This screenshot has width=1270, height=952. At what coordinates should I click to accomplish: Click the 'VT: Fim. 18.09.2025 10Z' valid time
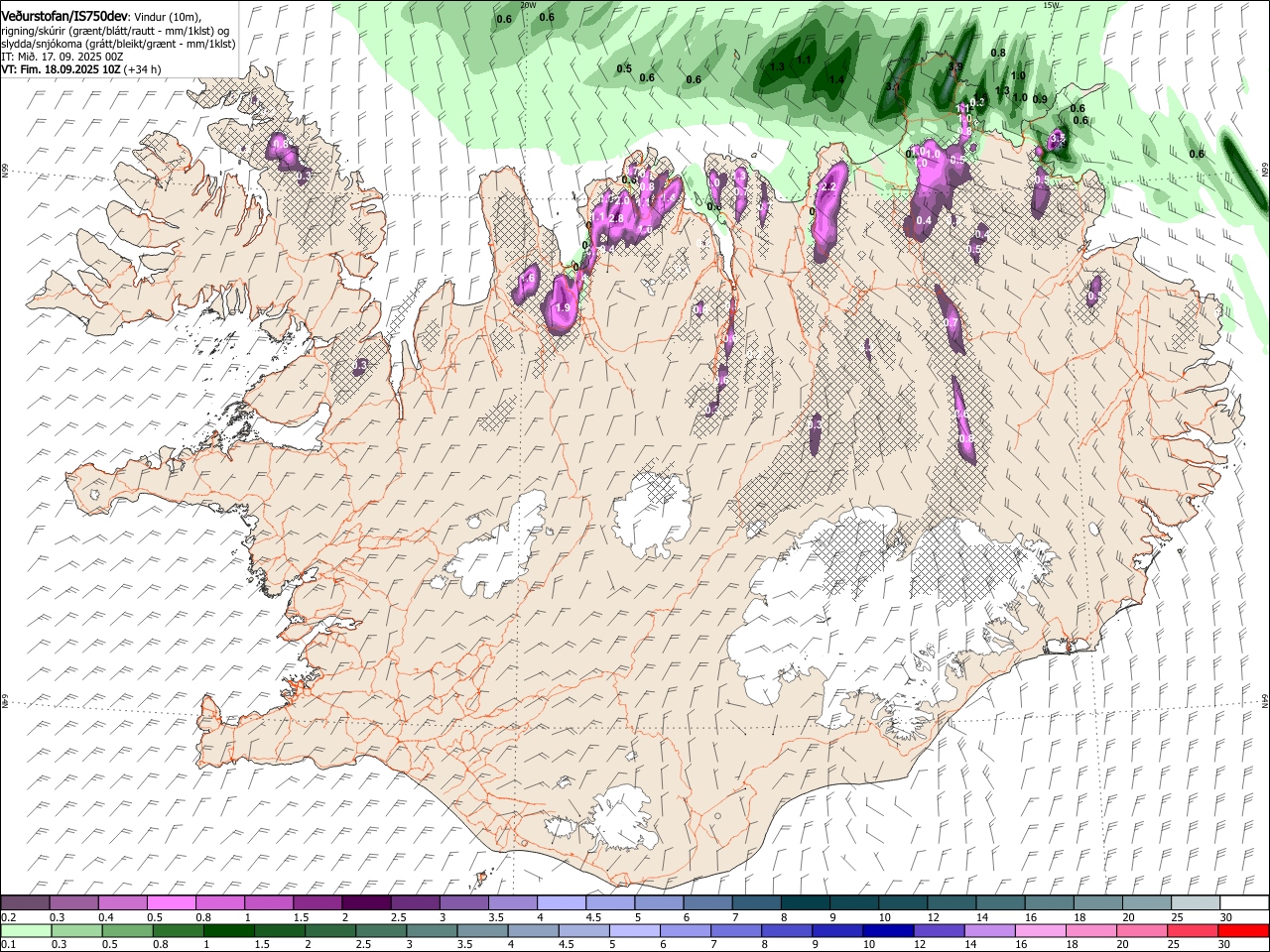tap(61, 69)
